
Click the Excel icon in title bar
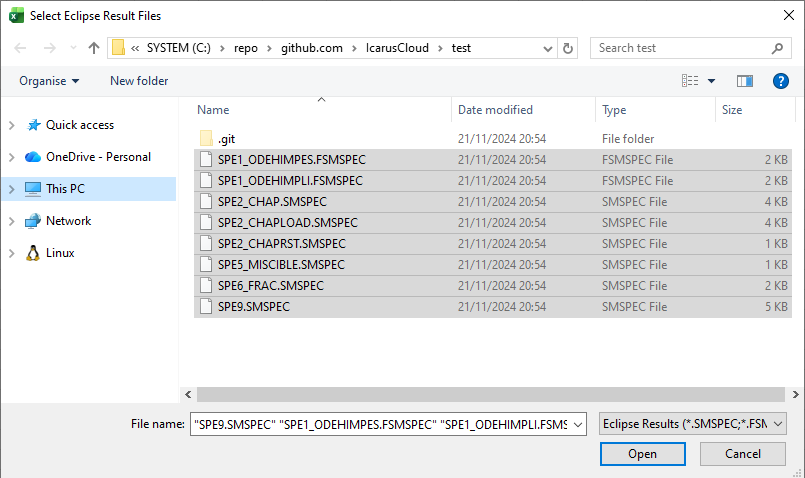16,16
